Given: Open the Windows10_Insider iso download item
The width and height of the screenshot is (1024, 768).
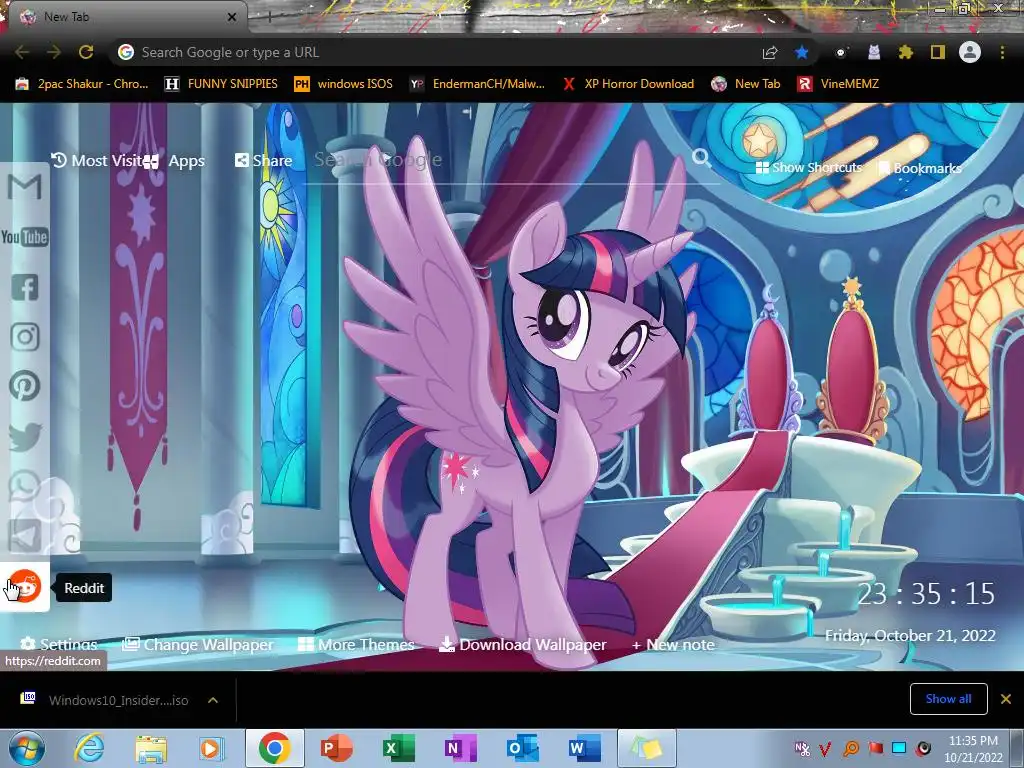Looking at the screenshot, I should click(x=104, y=700).
